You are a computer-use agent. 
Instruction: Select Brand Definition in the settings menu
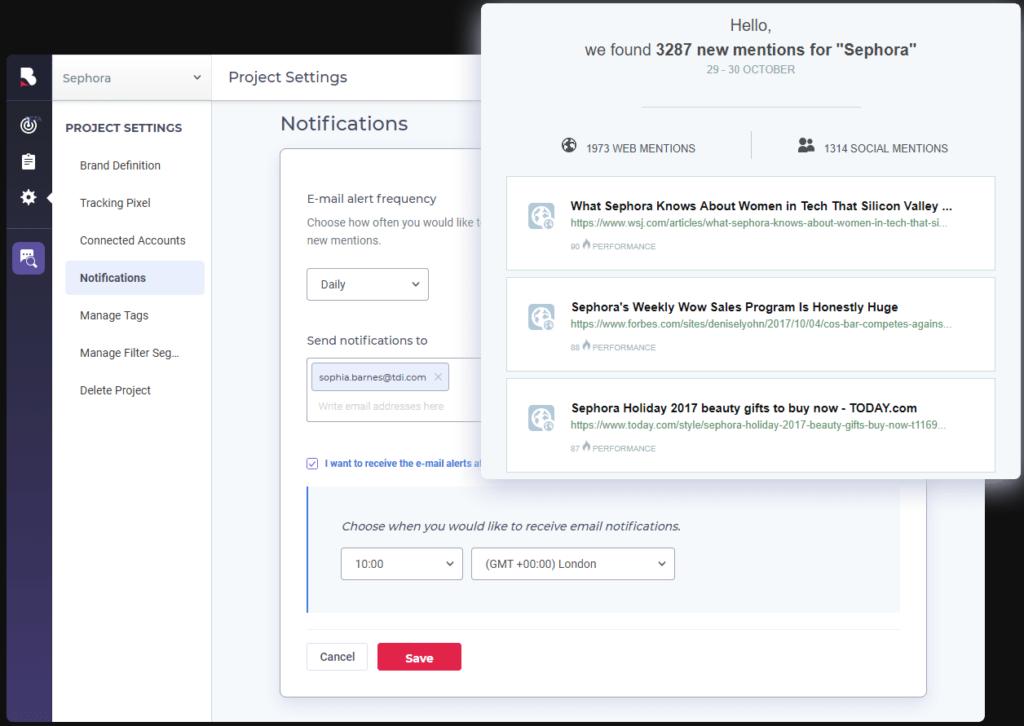120,166
